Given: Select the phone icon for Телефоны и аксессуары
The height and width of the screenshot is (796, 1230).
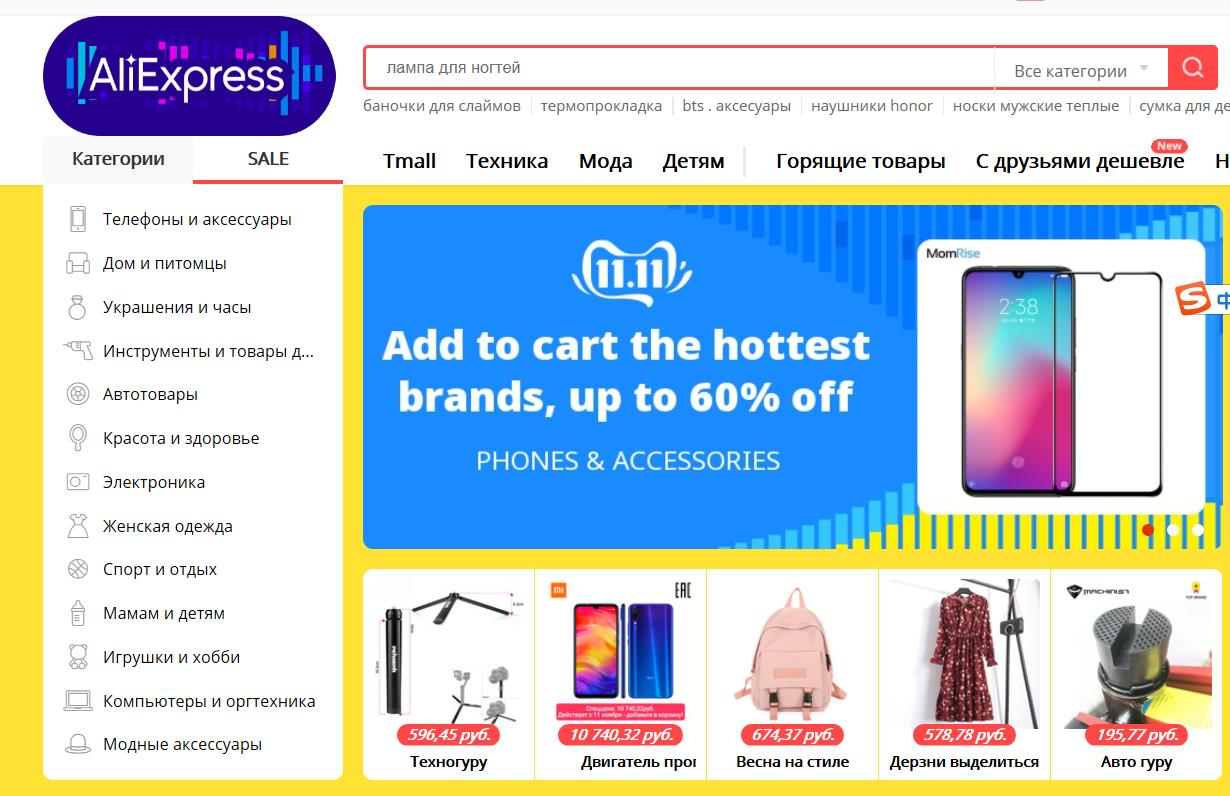Looking at the screenshot, I should coord(78,219).
